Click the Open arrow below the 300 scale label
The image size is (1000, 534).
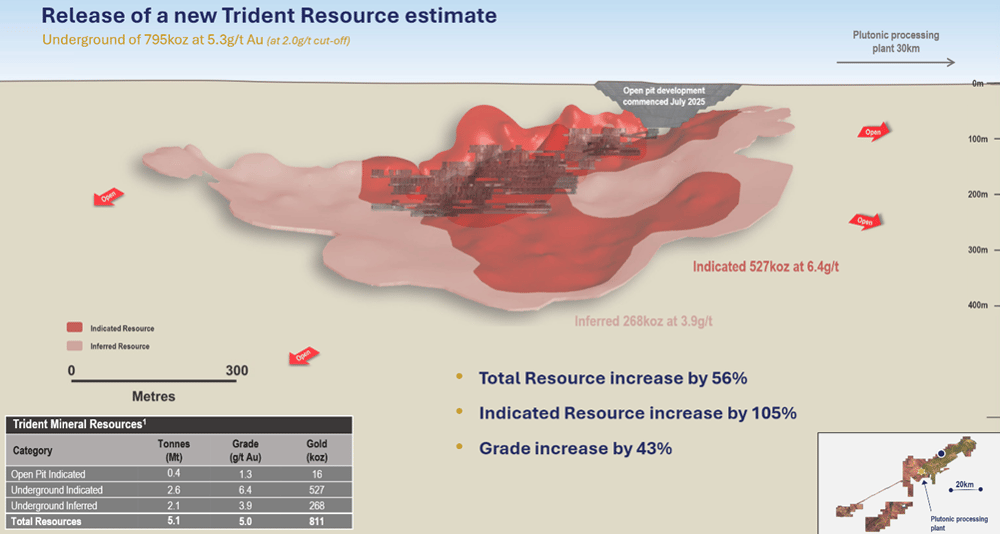(x=304, y=355)
